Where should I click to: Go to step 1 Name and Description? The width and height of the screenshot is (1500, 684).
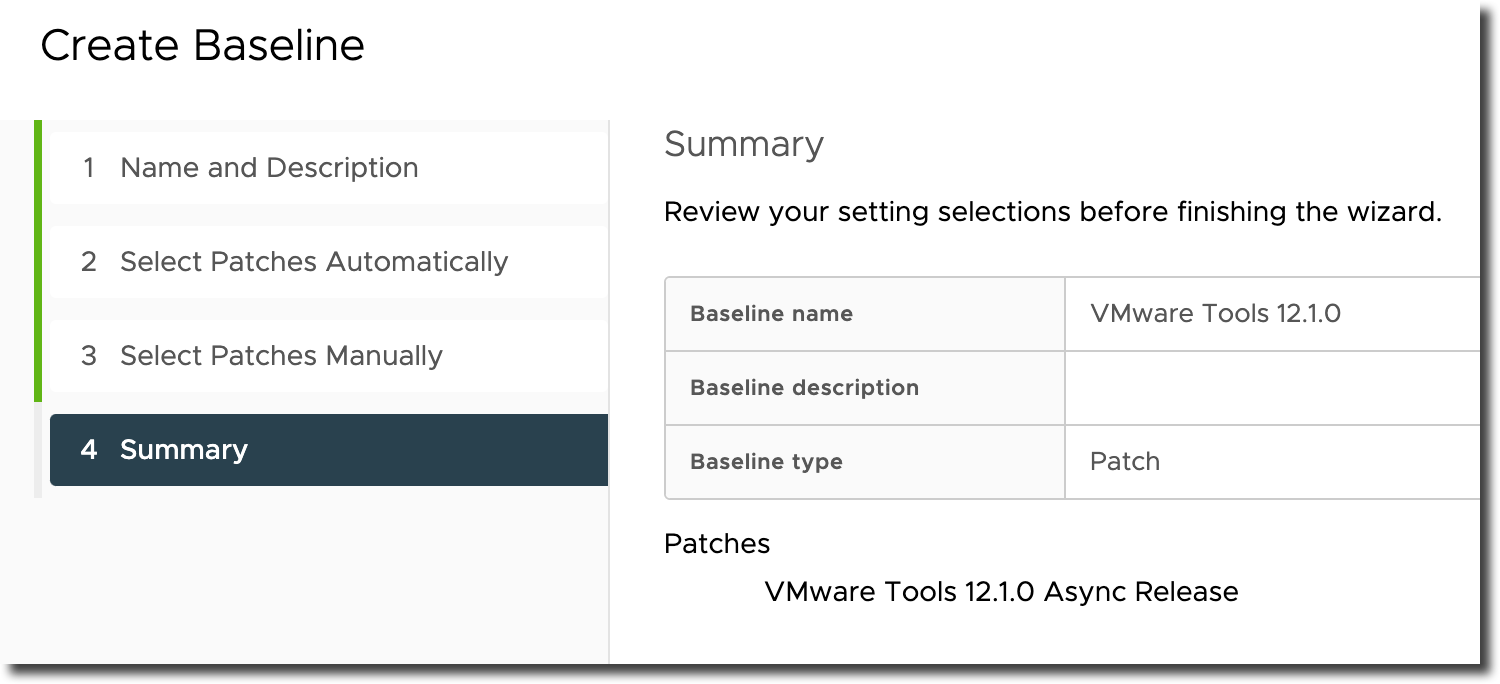click(x=329, y=168)
